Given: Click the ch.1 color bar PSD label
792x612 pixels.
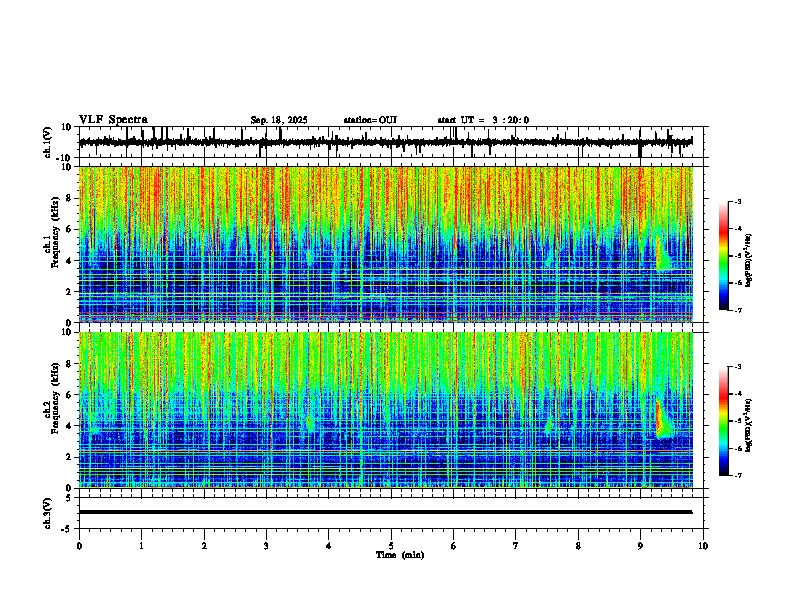Looking at the screenshot, I should tap(749, 261).
